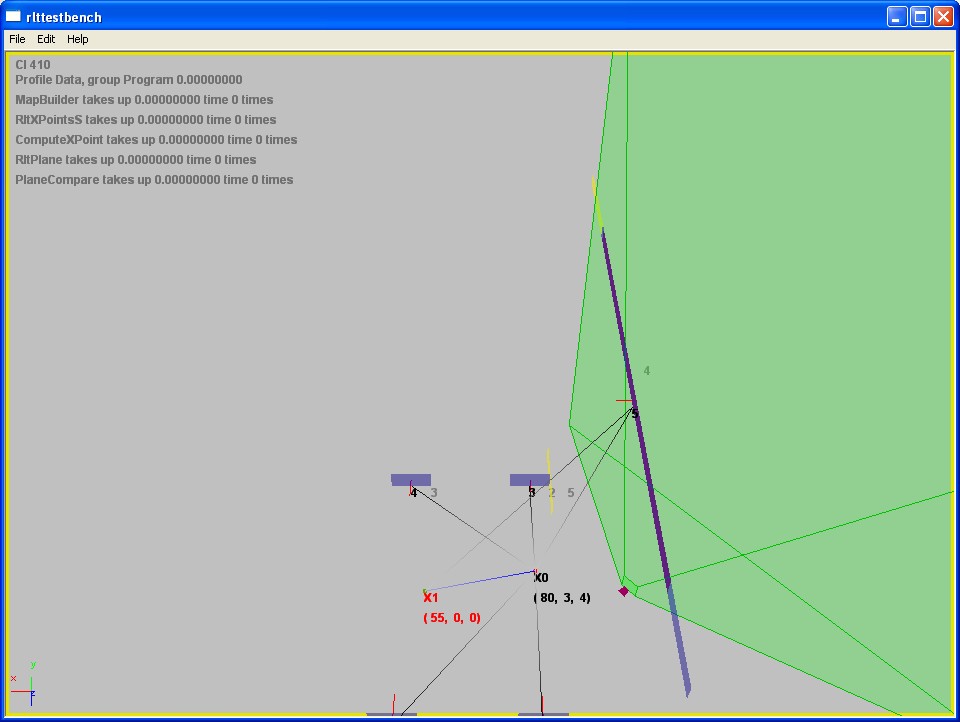The height and width of the screenshot is (722, 960).
Task: Click the rlttestbench title bar icon
Action: (14, 16)
